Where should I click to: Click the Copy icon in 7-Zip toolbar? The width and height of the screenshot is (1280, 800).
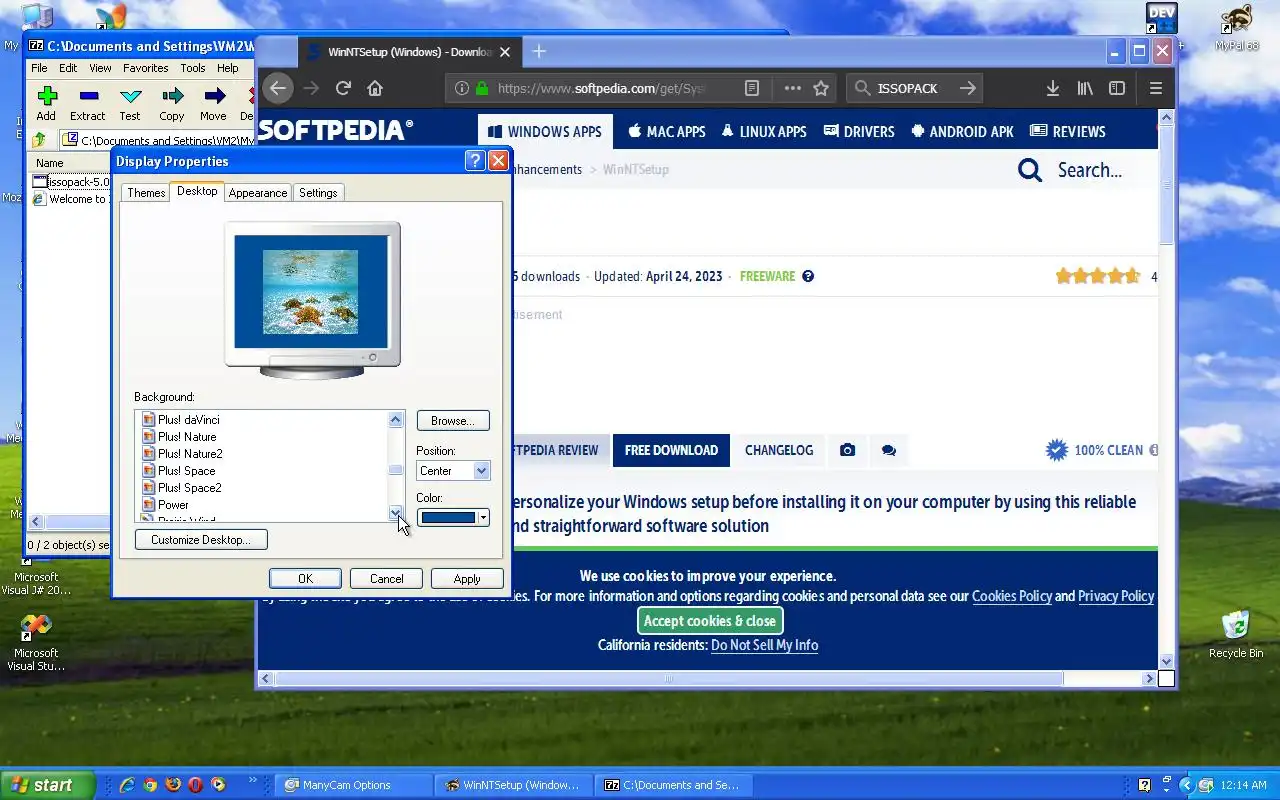(x=172, y=96)
